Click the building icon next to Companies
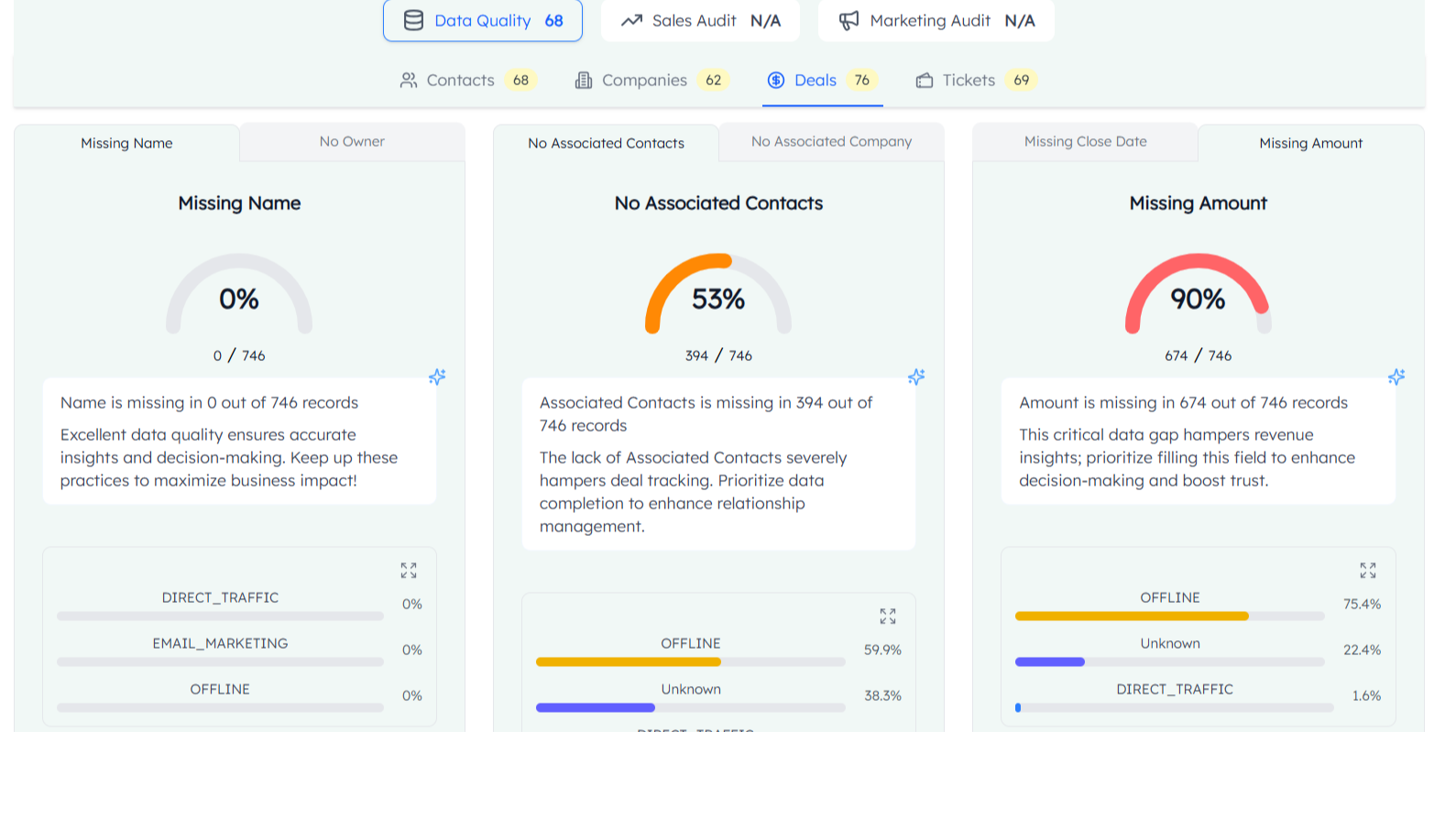 pos(584,81)
